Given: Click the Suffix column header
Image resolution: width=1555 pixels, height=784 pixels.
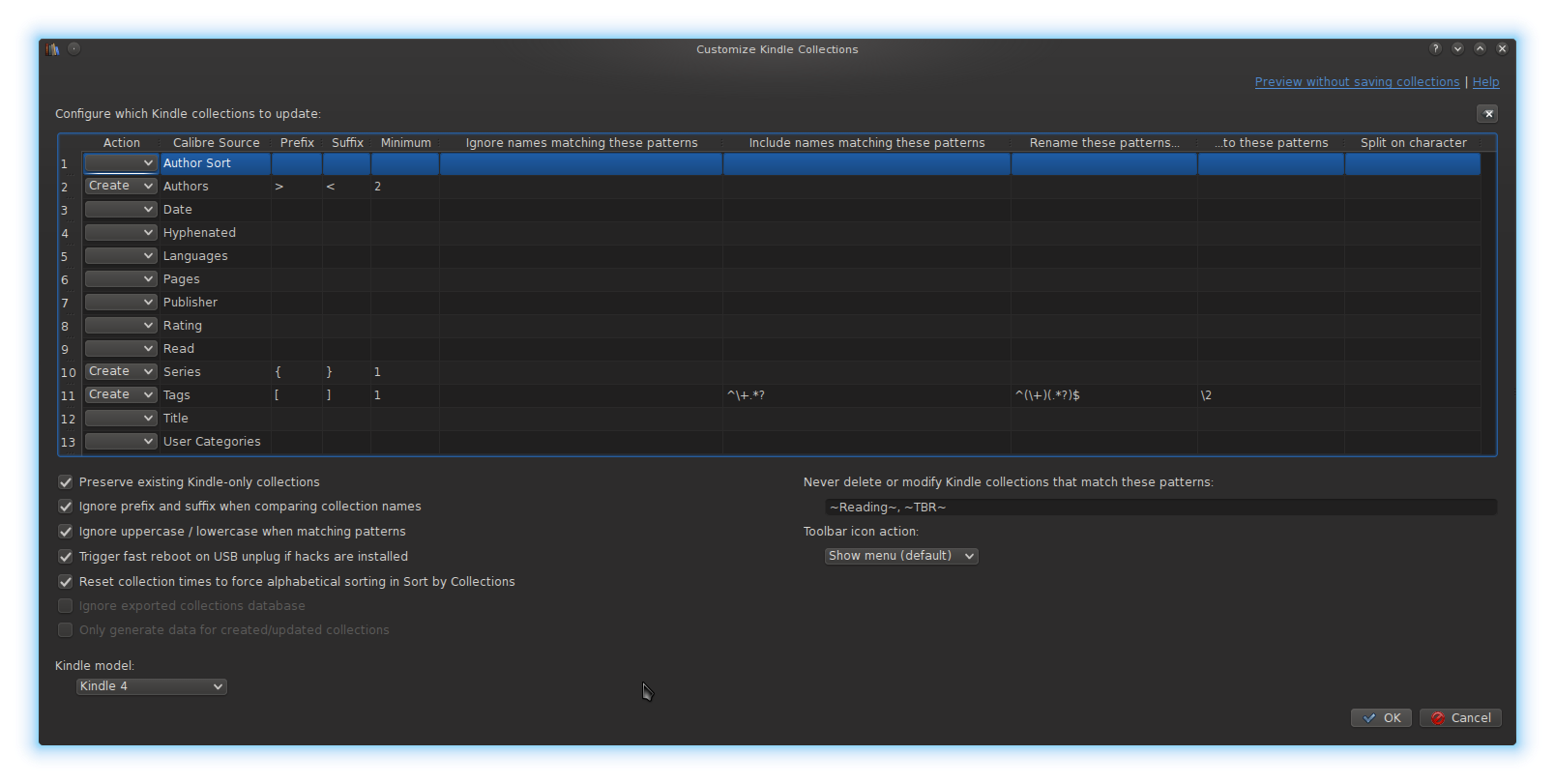Looking at the screenshot, I should pyautogui.click(x=347, y=143).
